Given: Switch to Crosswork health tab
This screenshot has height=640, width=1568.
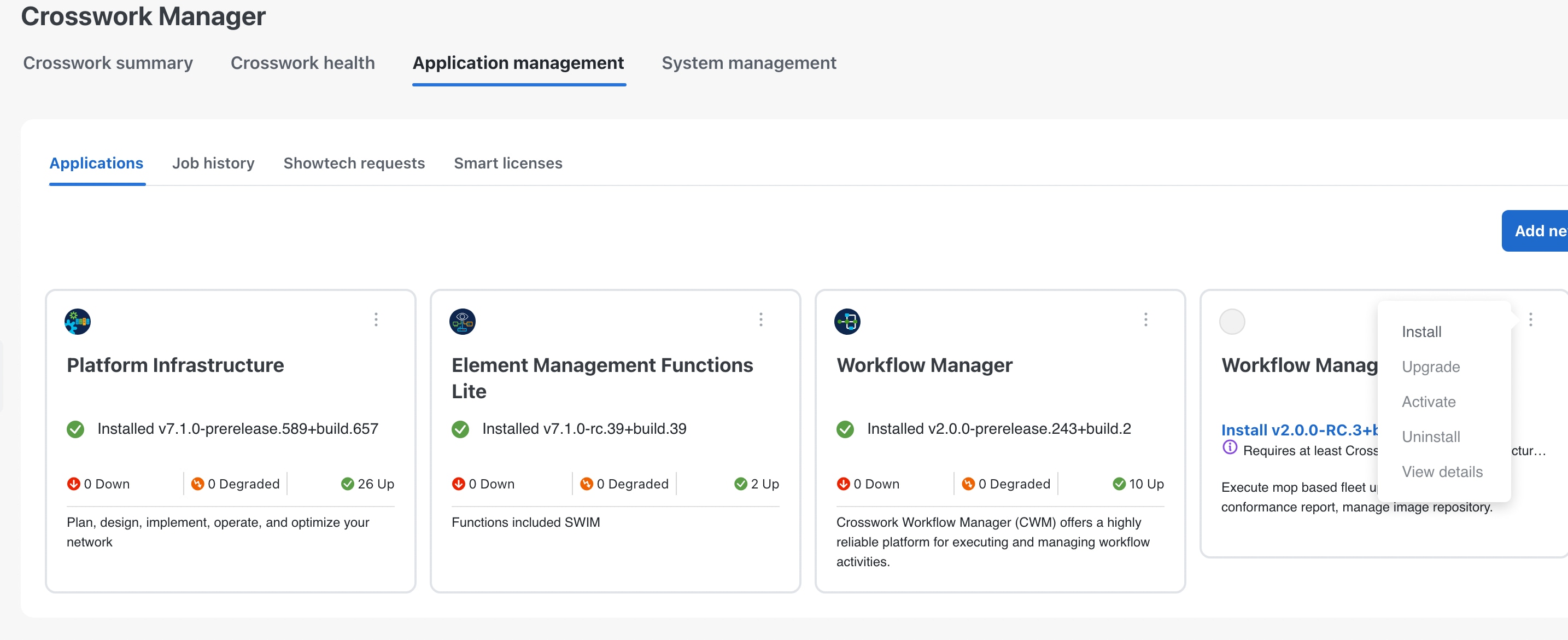Looking at the screenshot, I should (x=302, y=63).
